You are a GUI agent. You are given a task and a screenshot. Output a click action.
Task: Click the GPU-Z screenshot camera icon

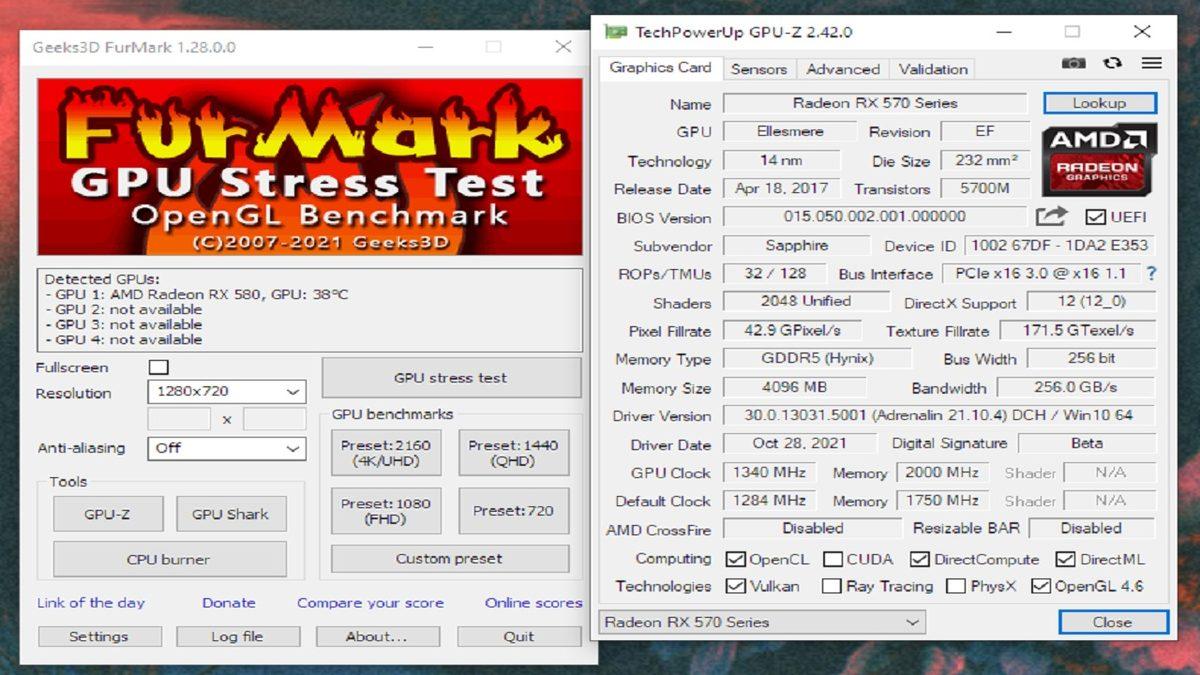pyautogui.click(x=1073, y=63)
